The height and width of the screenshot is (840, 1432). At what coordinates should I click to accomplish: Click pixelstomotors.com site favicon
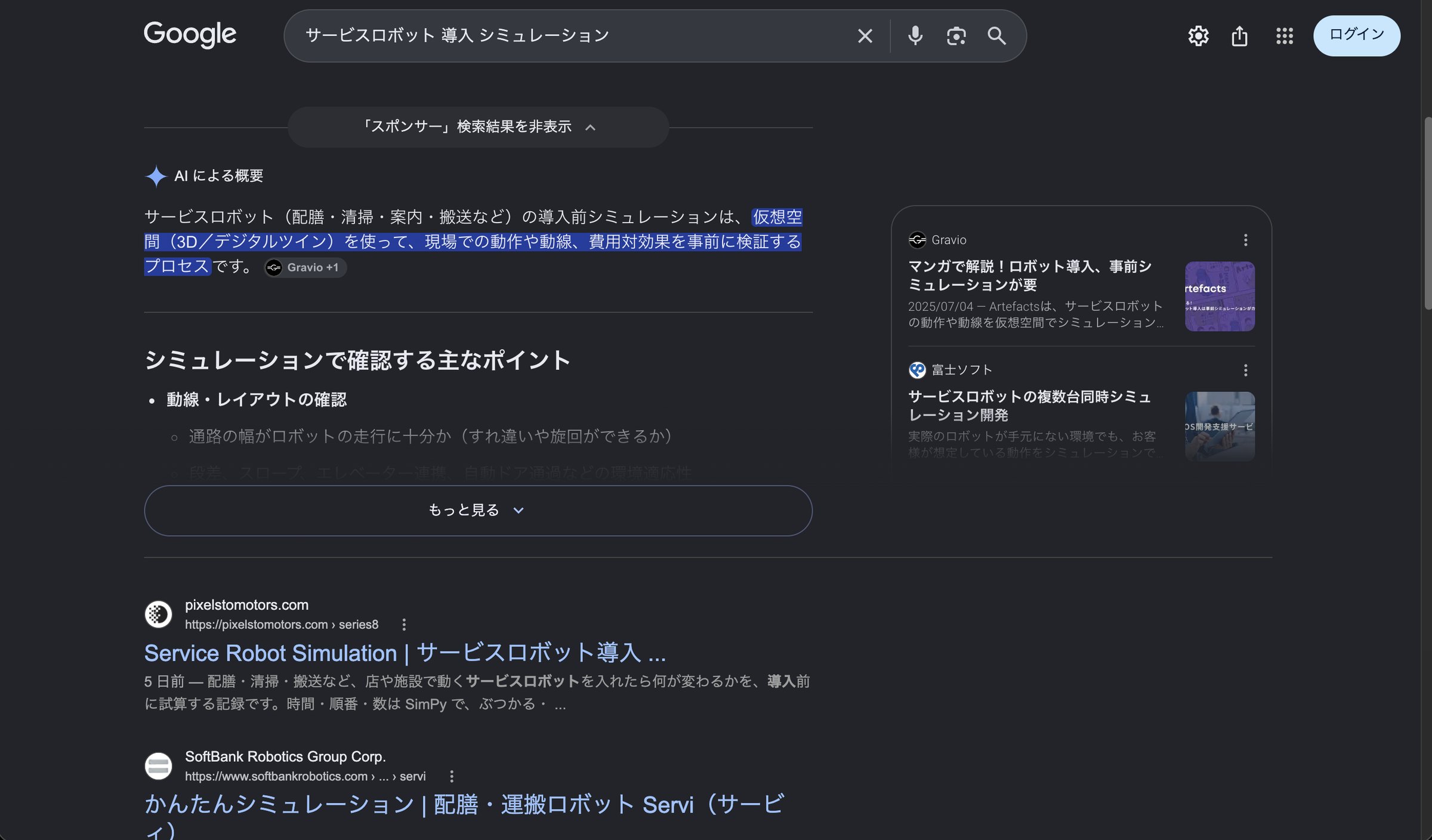point(158,614)
